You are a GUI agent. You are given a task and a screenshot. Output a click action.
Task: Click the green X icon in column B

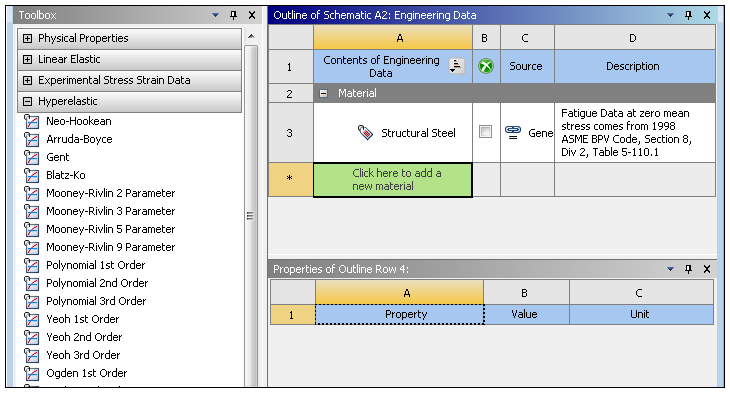point(486,66)
